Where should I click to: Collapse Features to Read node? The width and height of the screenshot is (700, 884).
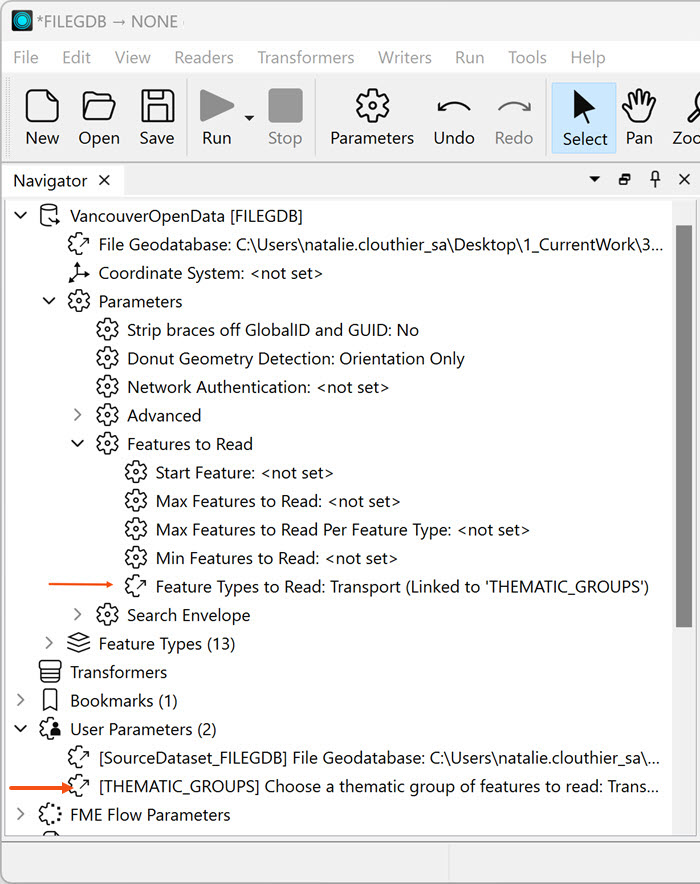click(x=78, y=444)
